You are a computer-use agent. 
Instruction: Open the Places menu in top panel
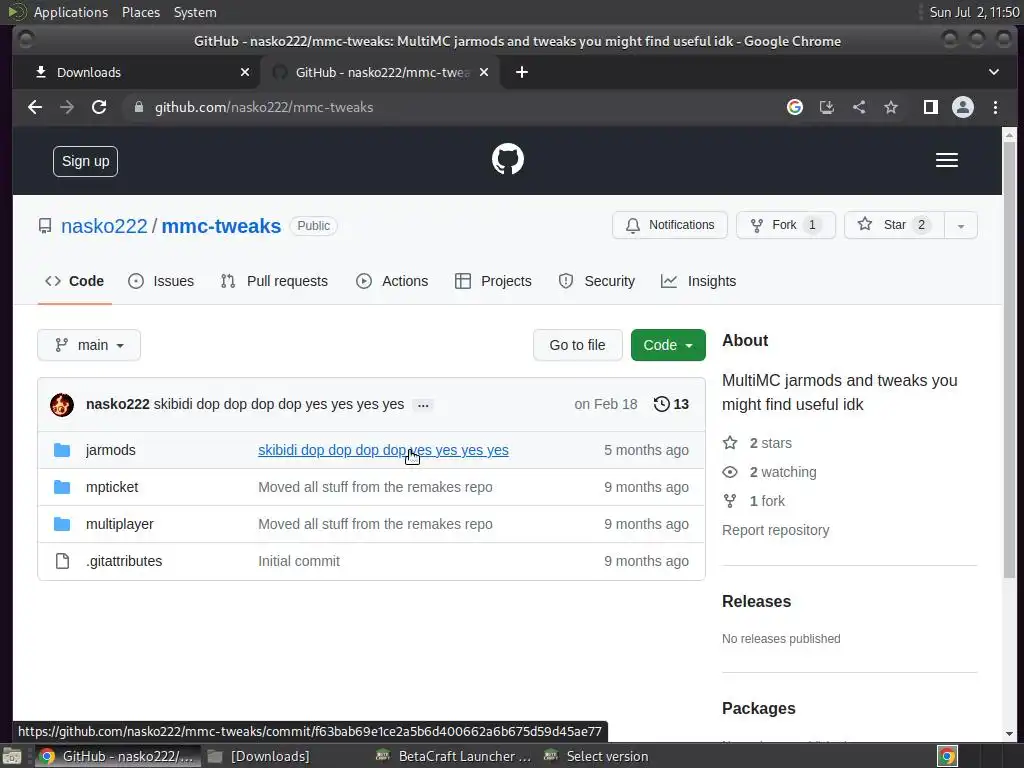(140, 12)
